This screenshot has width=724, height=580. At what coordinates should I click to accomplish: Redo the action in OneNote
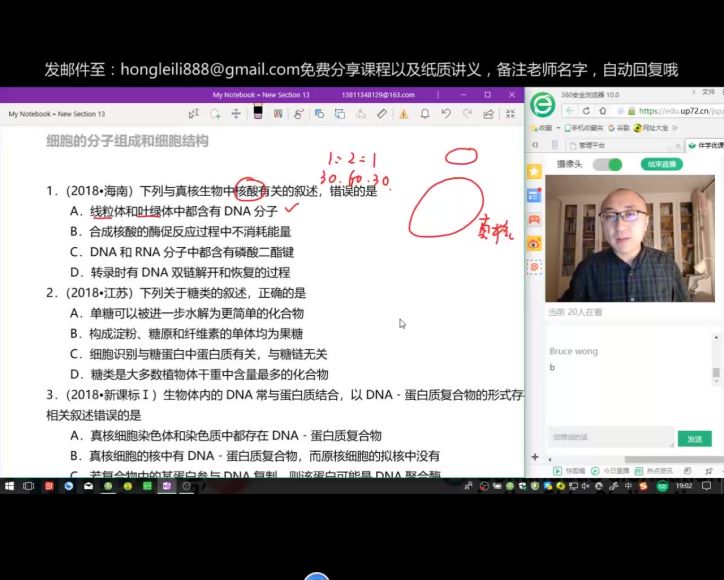(x=467, y=114)
